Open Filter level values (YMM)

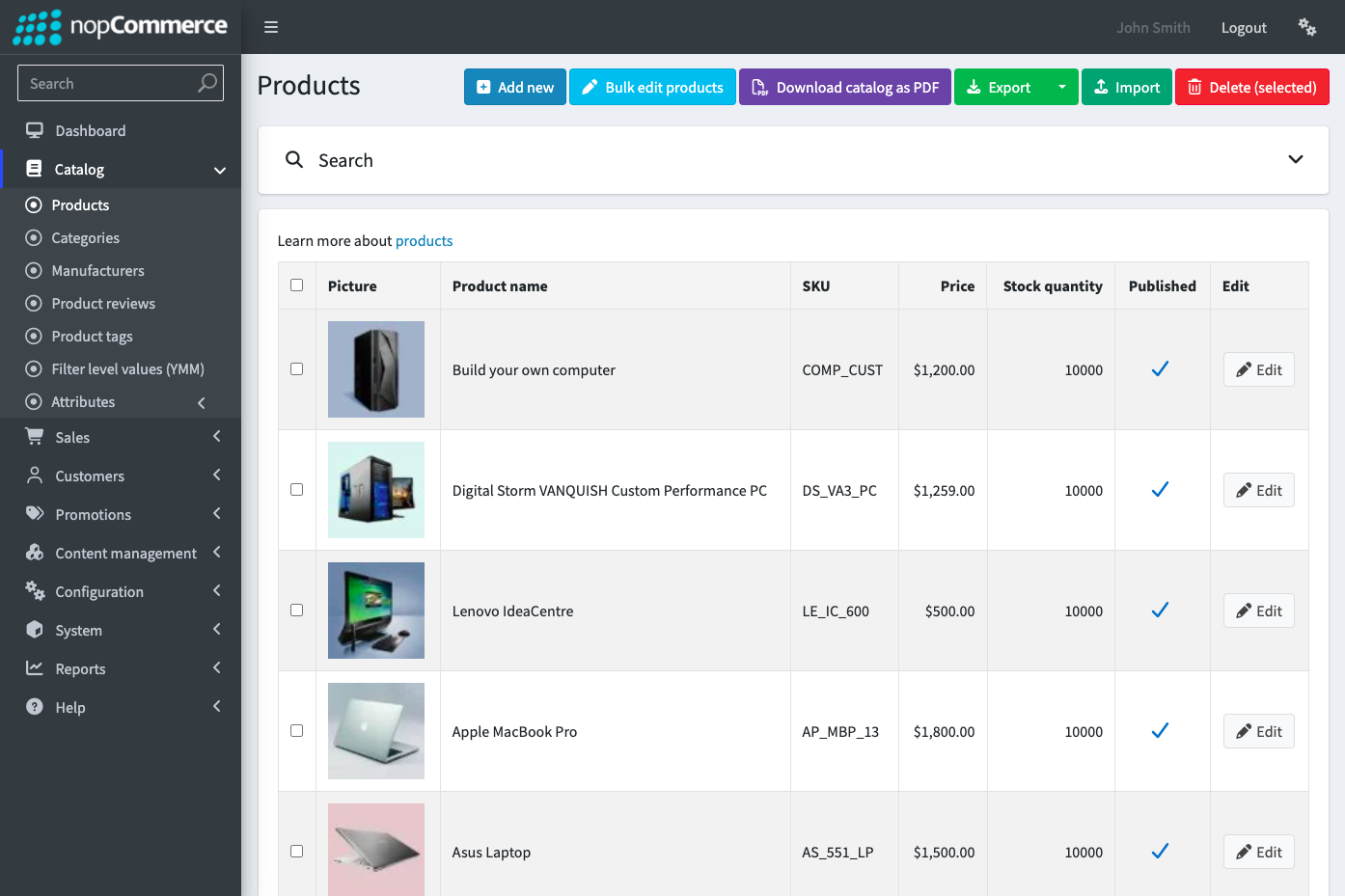click(121, 369)
